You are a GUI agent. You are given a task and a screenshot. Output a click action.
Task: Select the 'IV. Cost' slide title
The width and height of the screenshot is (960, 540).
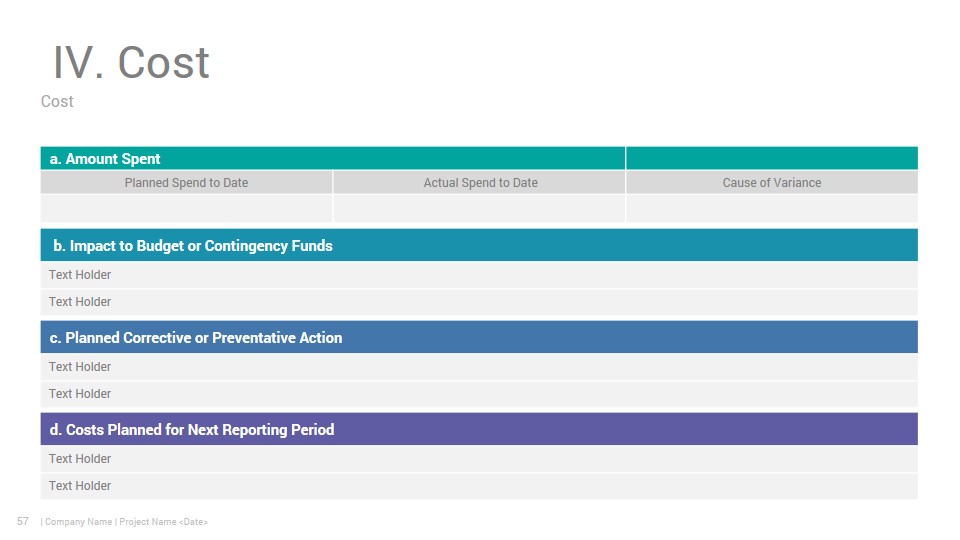[131, 62]
